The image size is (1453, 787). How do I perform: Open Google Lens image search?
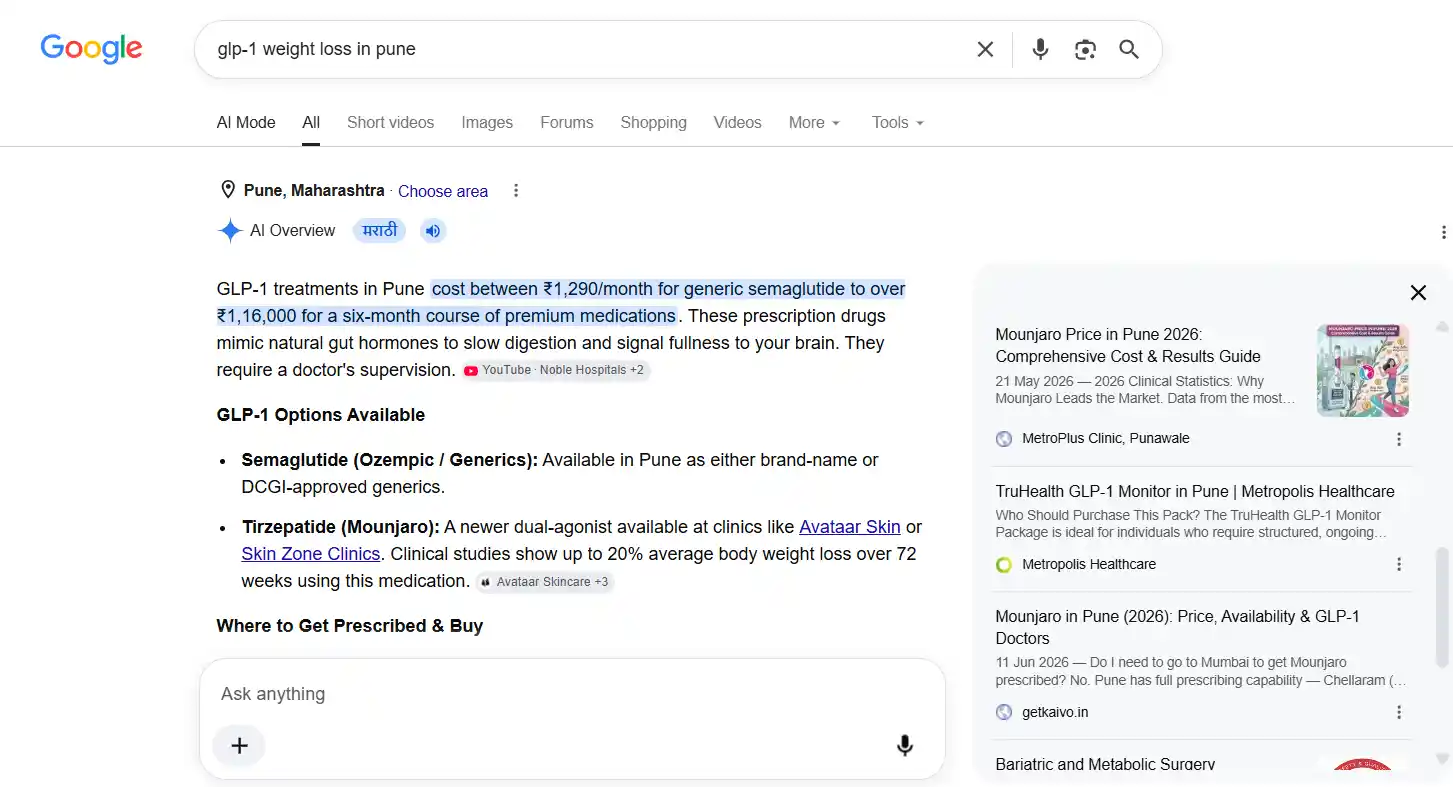coord(1085,49)
